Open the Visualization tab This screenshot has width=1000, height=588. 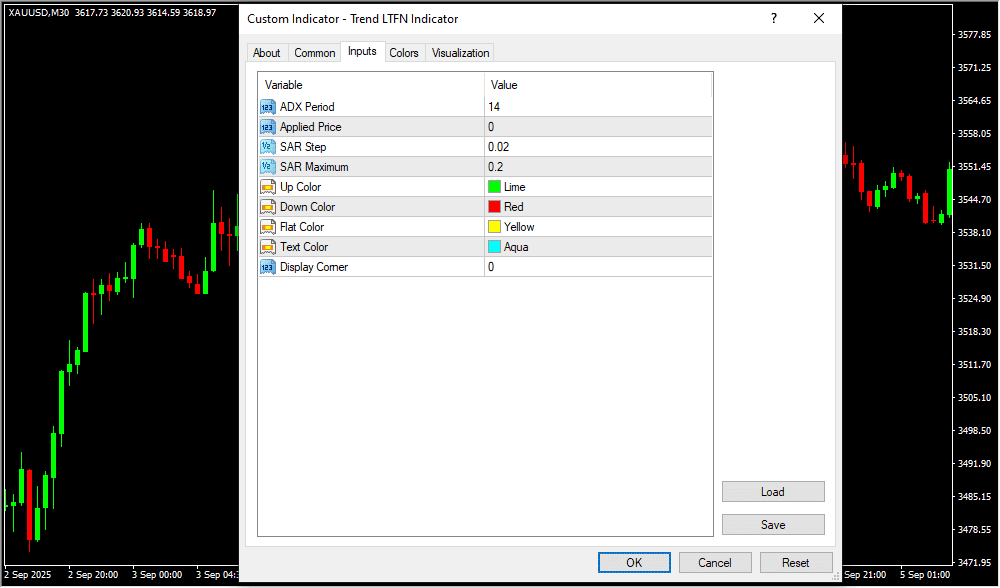(461, 53)
